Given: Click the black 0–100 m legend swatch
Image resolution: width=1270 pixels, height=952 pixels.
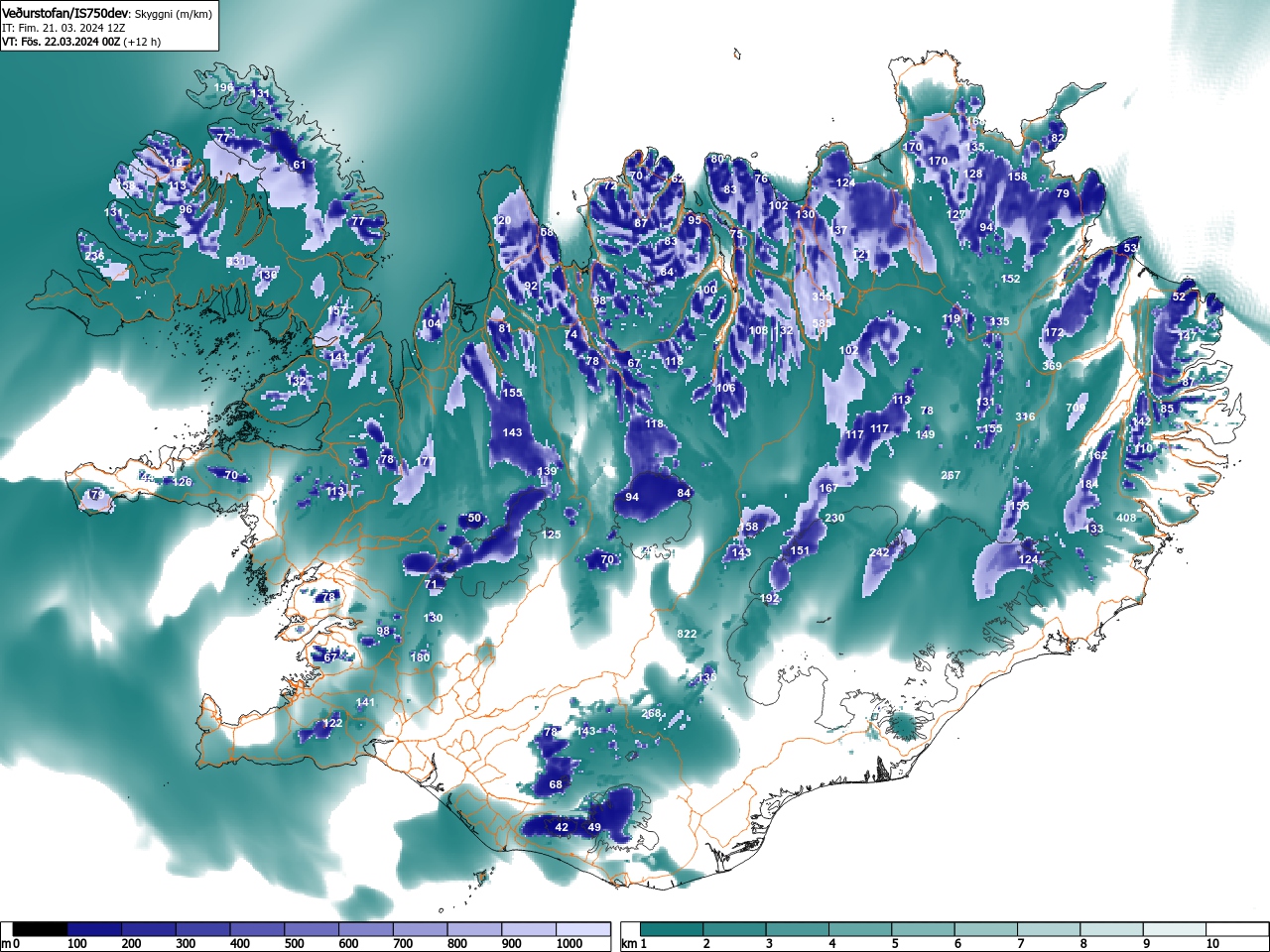Looking at the screenshot, I should click(41, 929).
